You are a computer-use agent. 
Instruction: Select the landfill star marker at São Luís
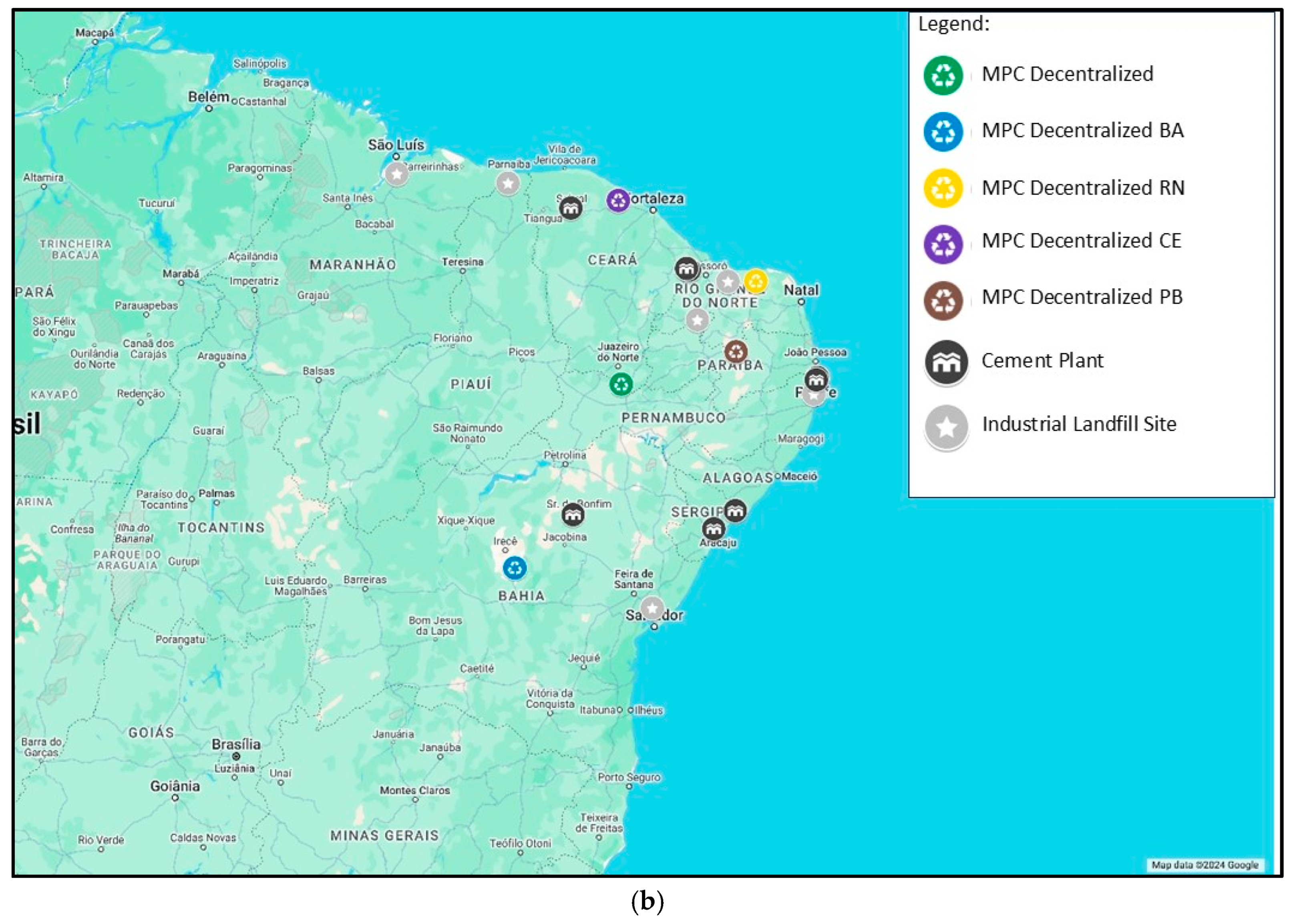tap(396, 174)
